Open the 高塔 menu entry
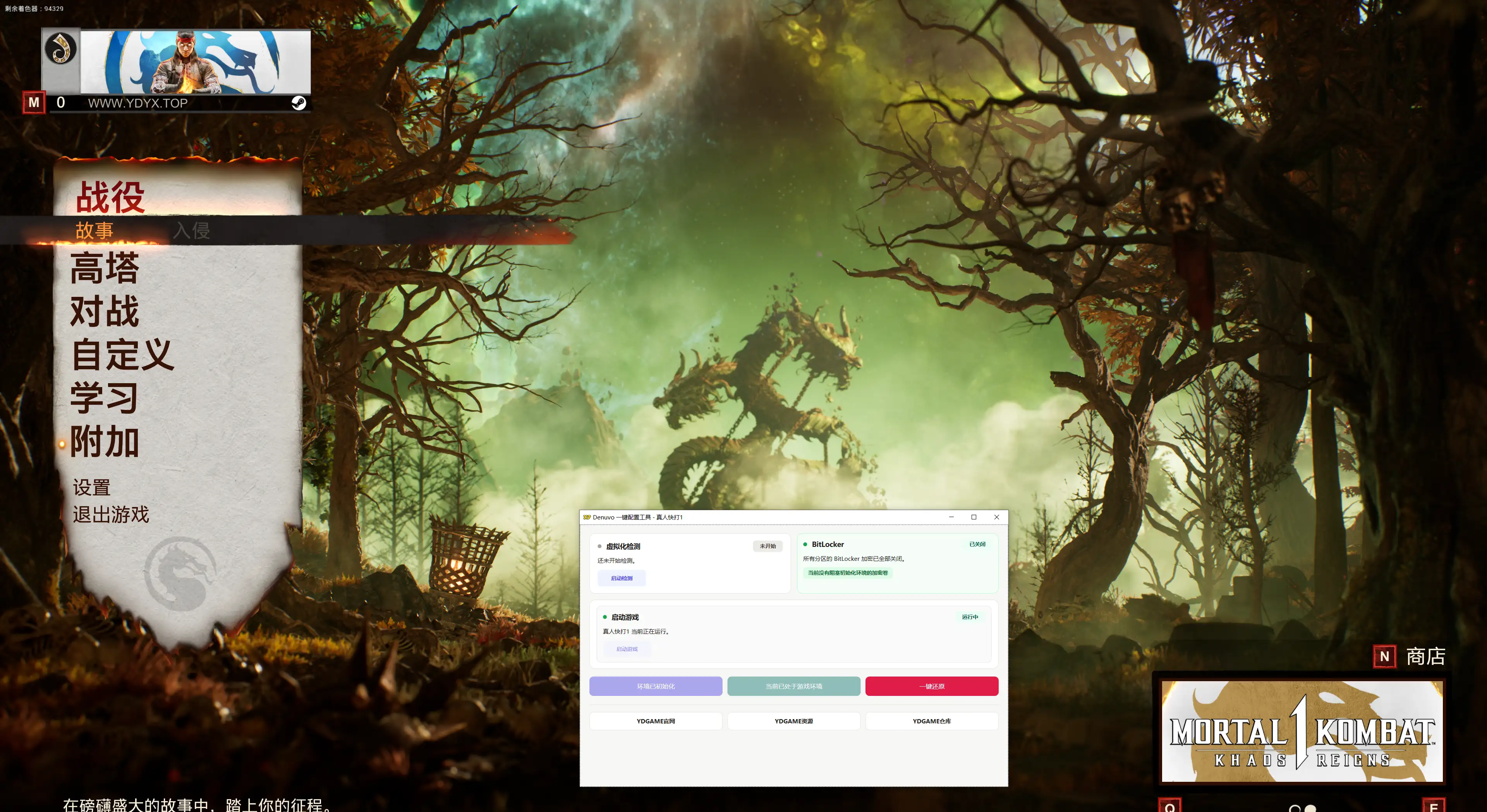This screenshot has width=1487, height=812. [105, 268]
